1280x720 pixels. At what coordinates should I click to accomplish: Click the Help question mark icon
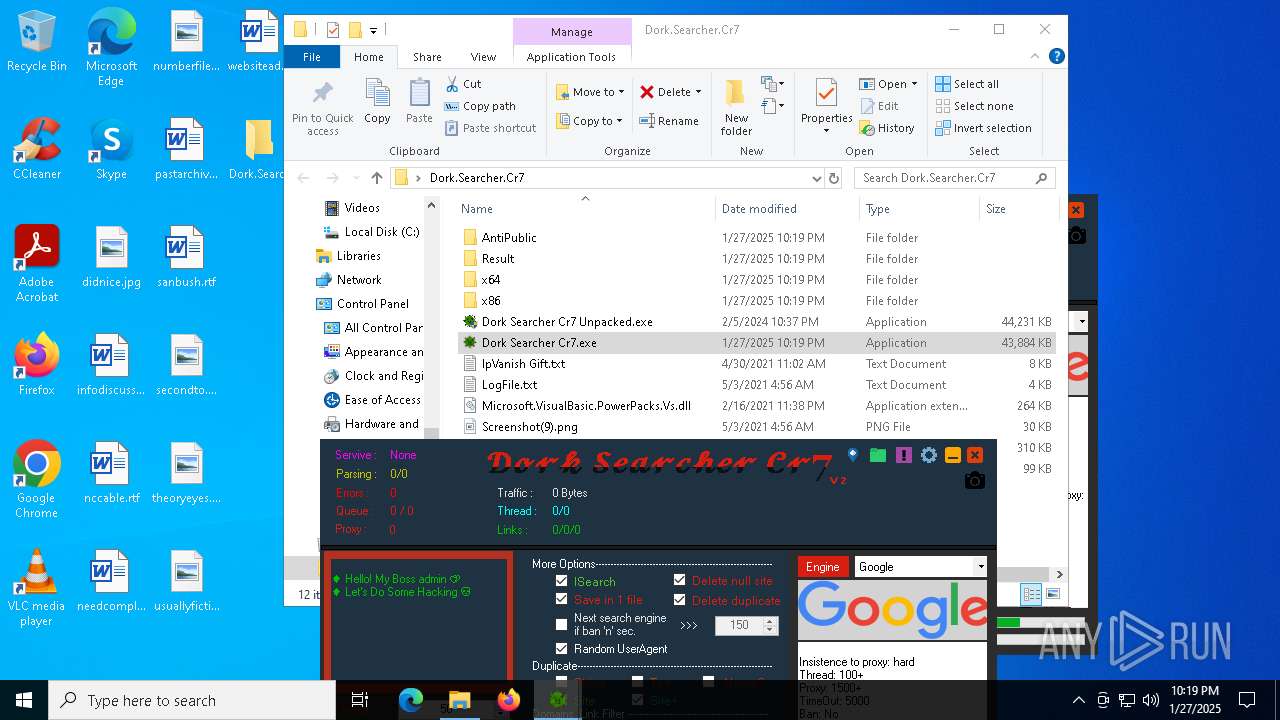(x=1057, y=57)
